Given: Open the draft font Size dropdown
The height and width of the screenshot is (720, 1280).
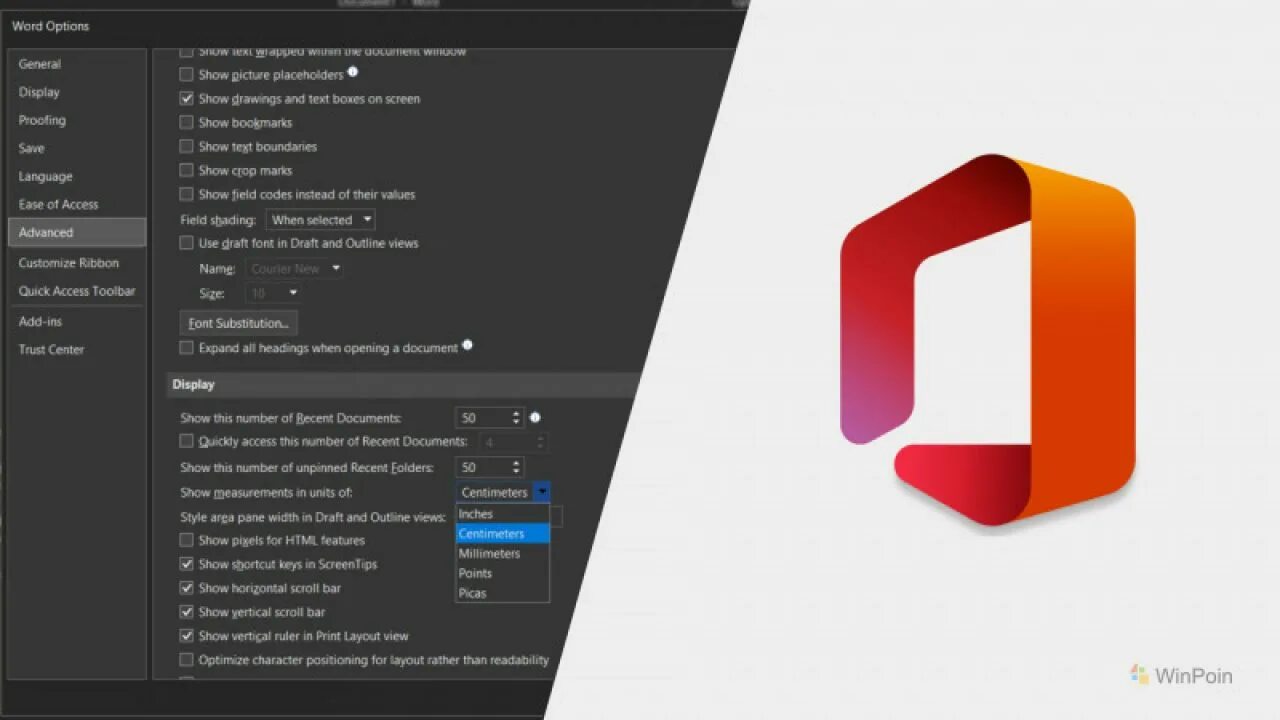Looking at the screenshot, I should point(273,293).
